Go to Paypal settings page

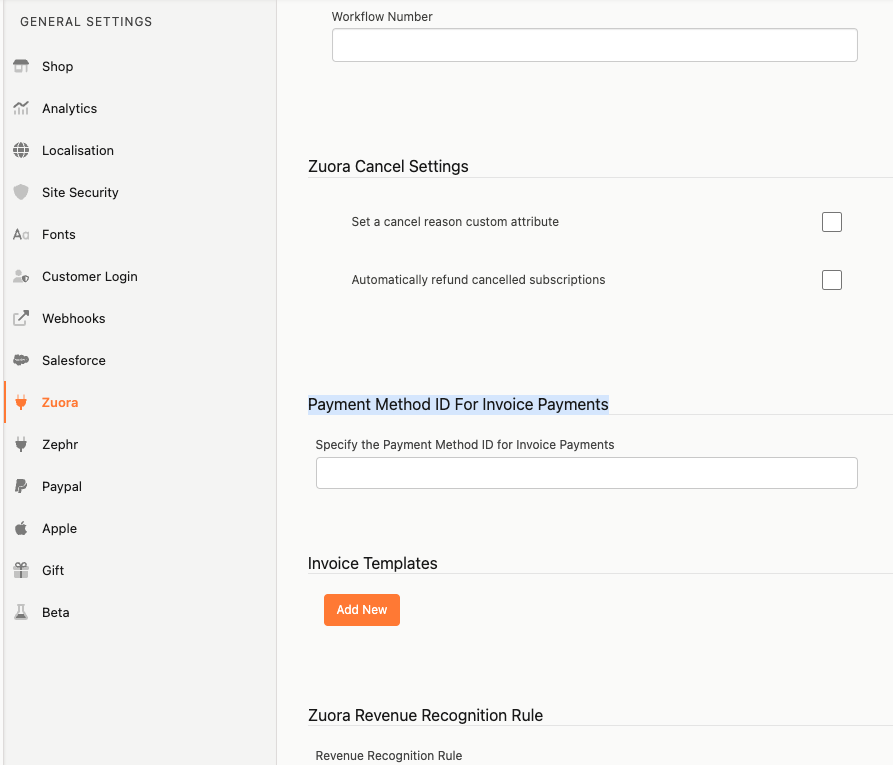pyautogui.click(x=61, y=486)
